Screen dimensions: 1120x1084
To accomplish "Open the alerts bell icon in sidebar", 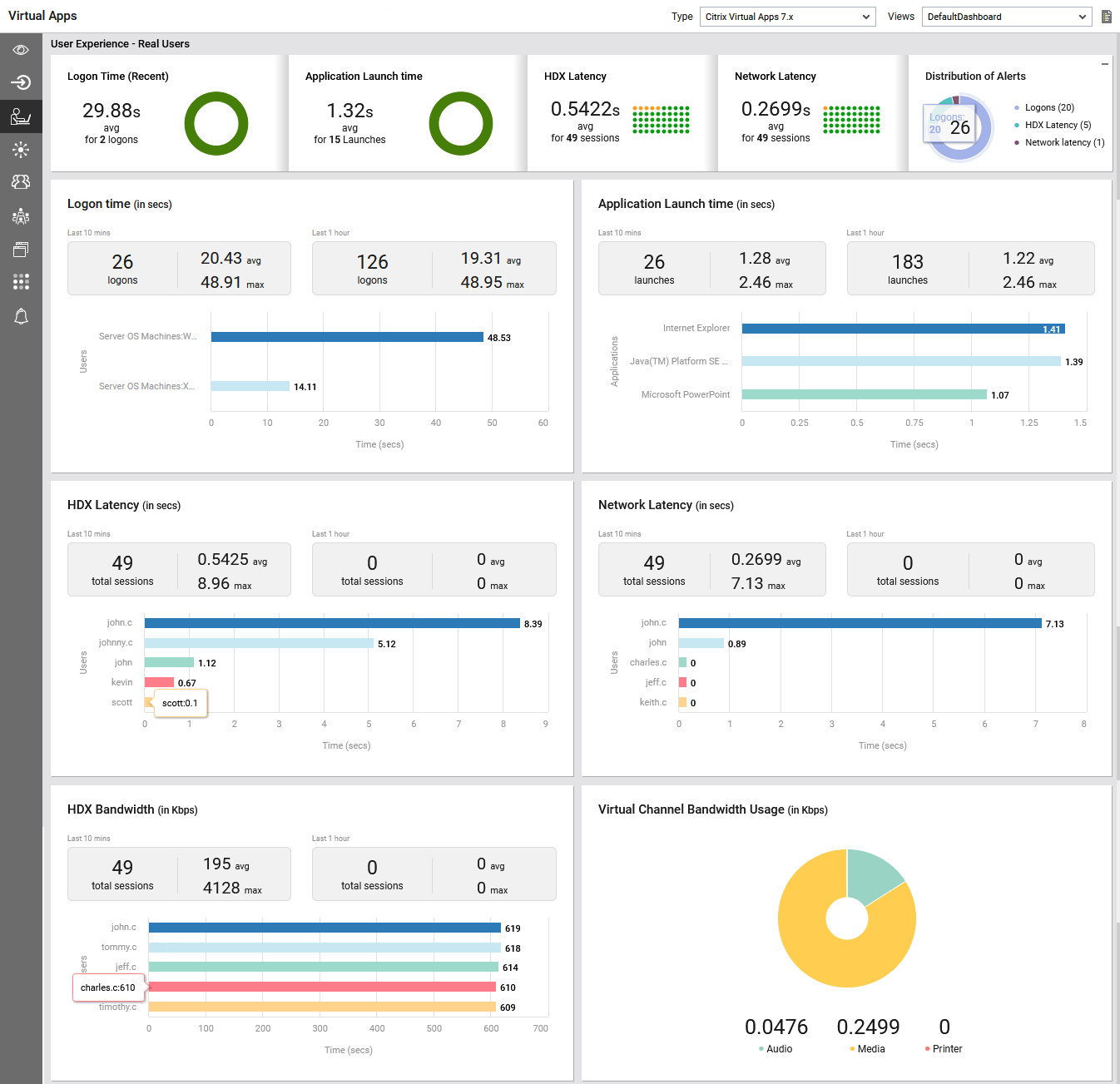I will point(21,316).
